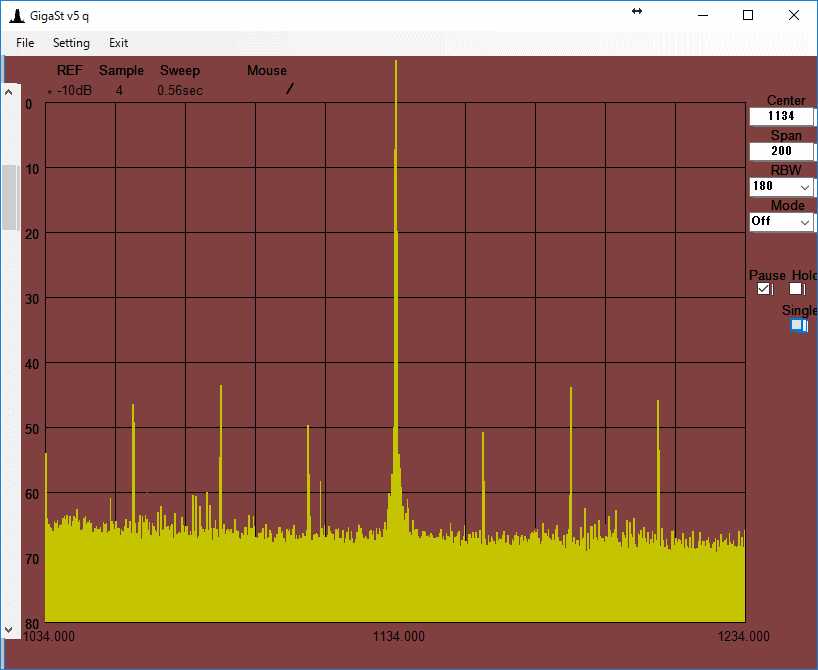Viewport: 818px width, 670px height.
Task: Click the Sample value 4
Action: coord(119,91)
